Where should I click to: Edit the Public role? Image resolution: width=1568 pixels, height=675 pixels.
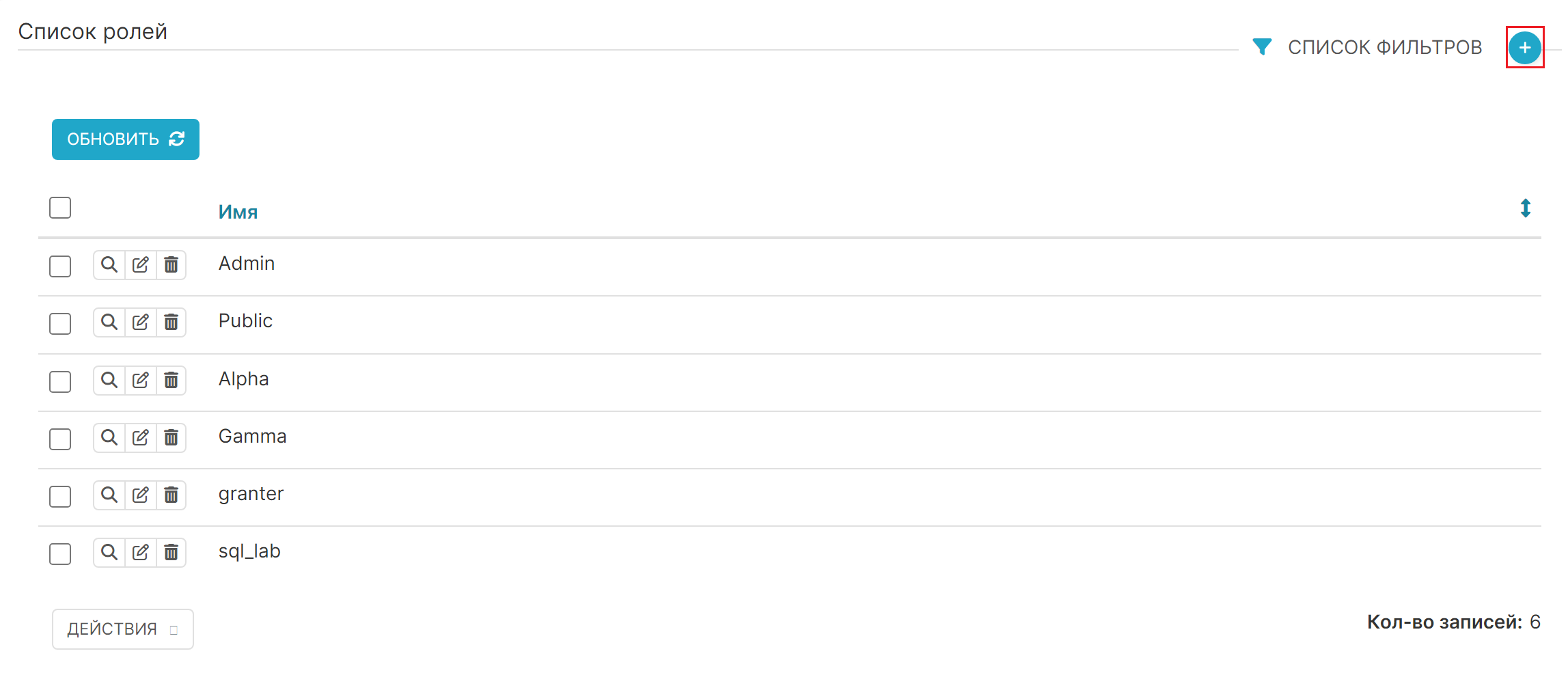pos(141,322)
